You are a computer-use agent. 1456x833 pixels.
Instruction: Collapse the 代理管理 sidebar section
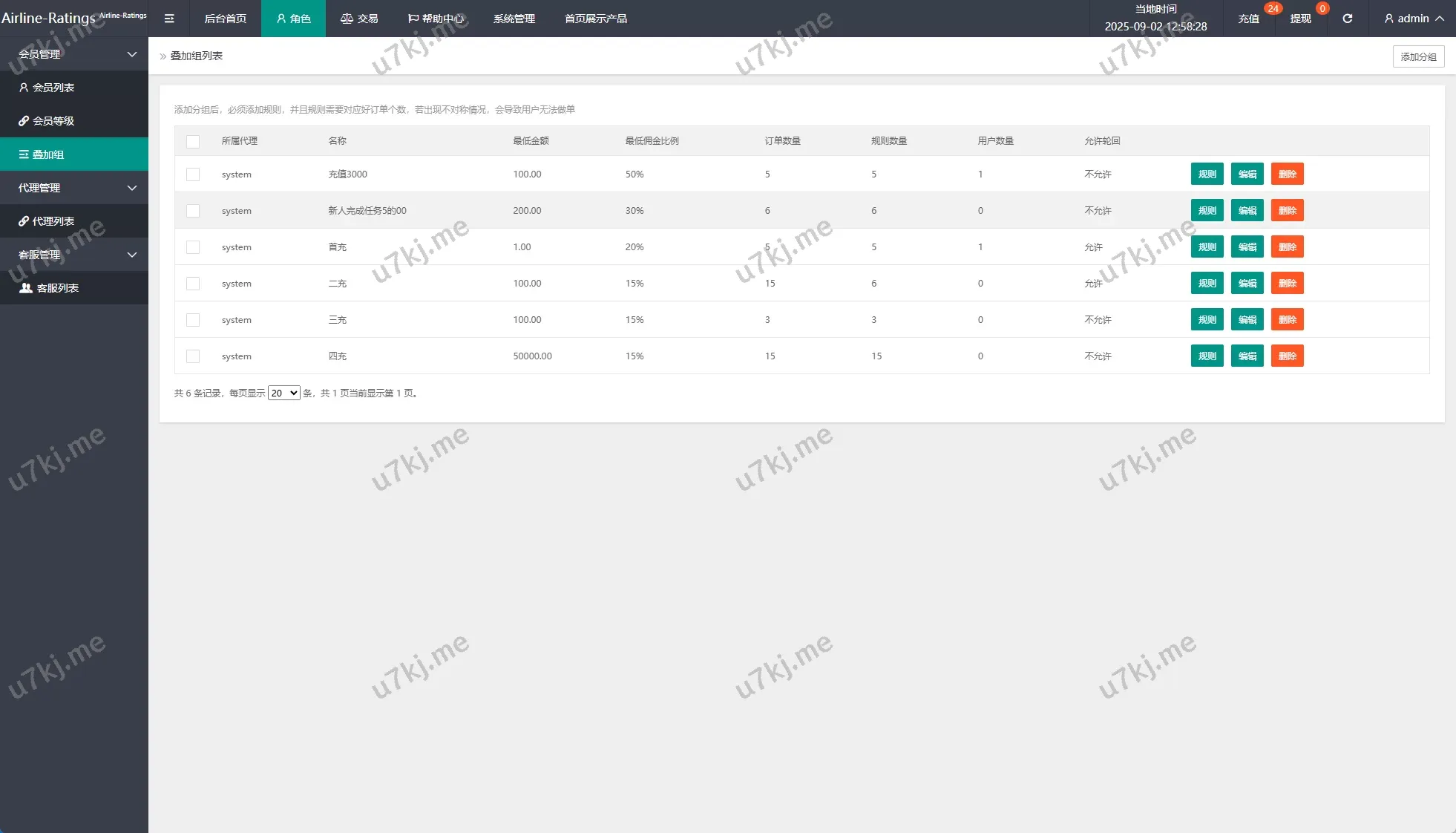coord(74,188)
